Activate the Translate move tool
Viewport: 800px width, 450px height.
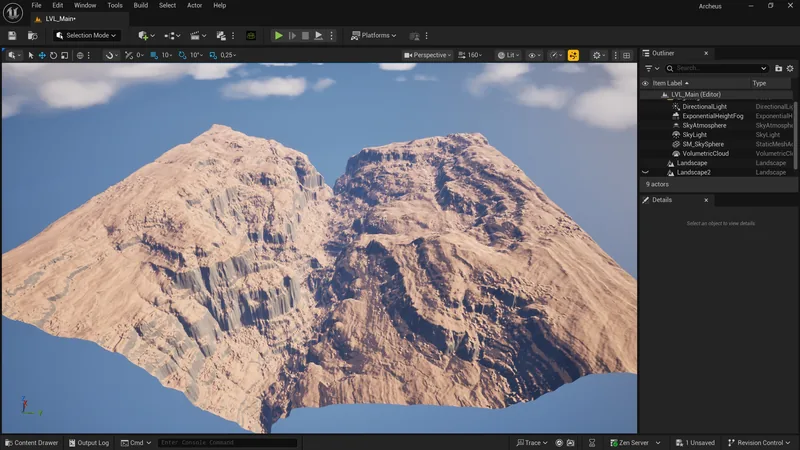click(x=42, y=55)
